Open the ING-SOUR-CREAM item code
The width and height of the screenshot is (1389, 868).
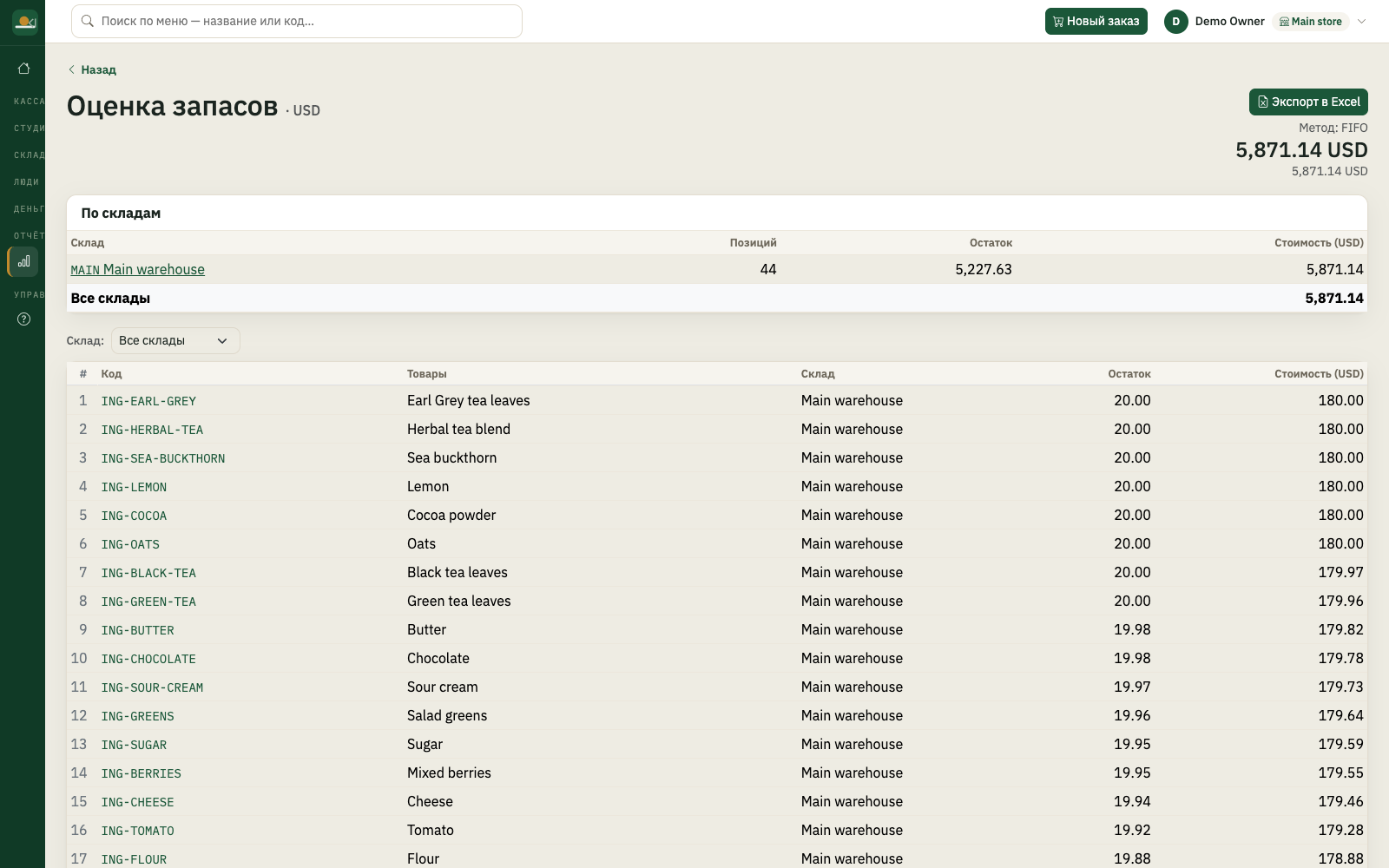152,687
